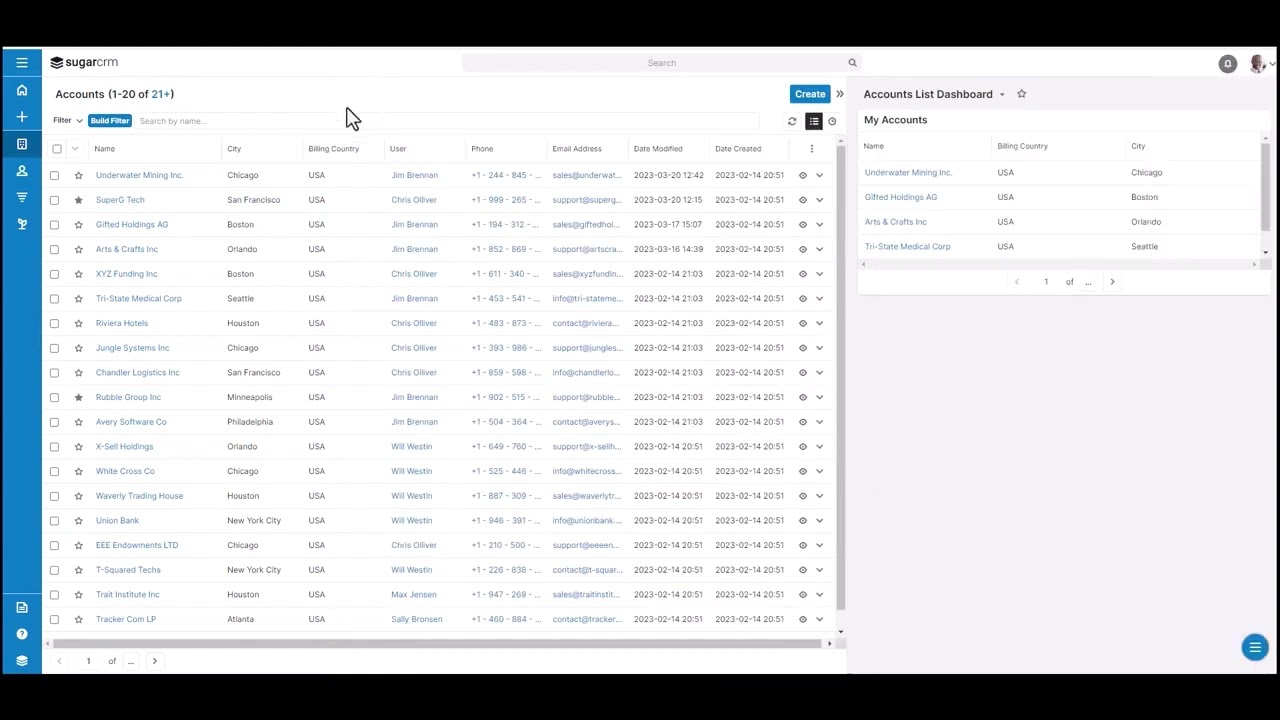Screen dimensions: 1280x720
Task: Tick the select-all checkbox in header
Action: click(57, 149)
